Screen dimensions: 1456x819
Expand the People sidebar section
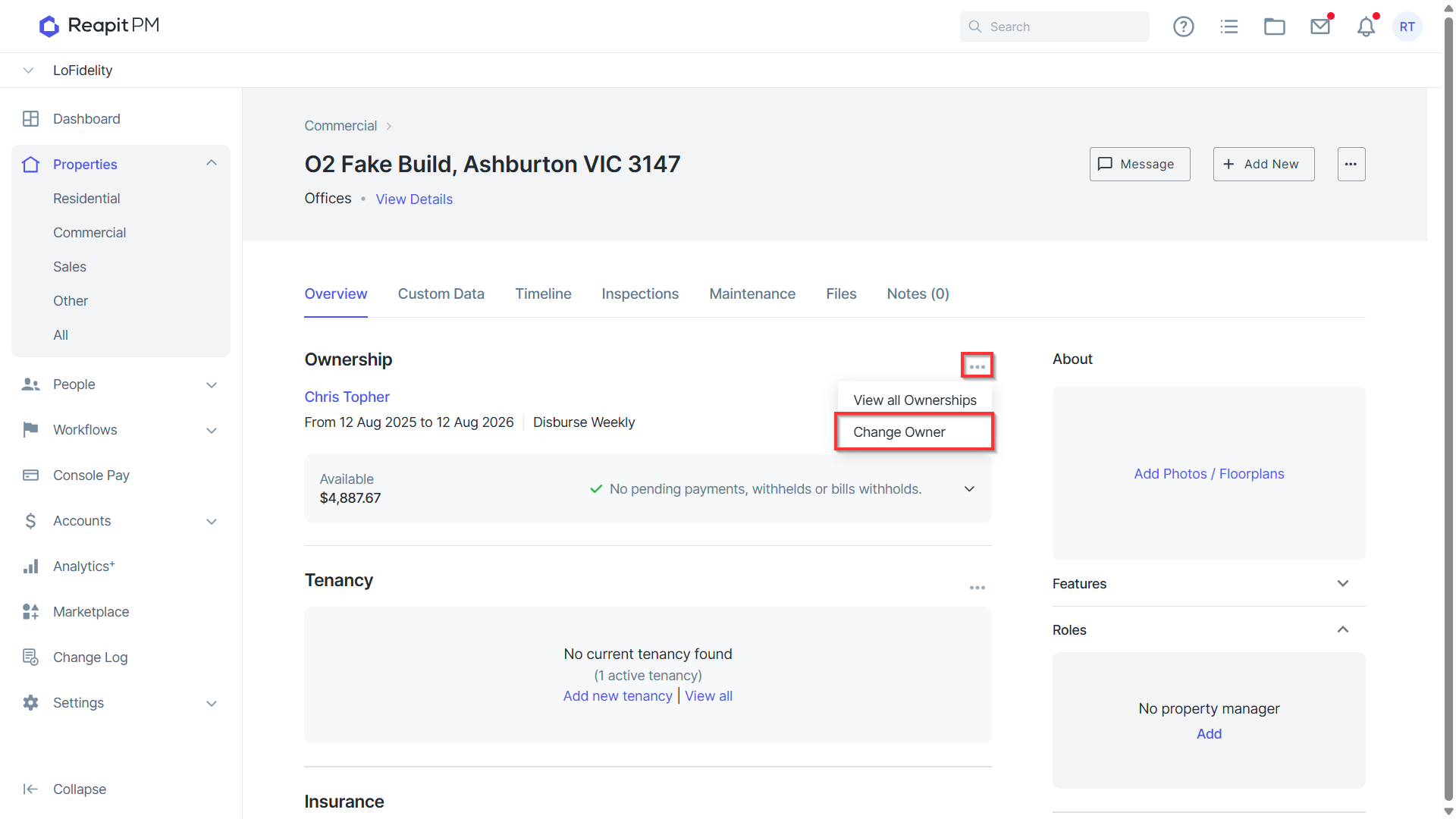point(212,384)
